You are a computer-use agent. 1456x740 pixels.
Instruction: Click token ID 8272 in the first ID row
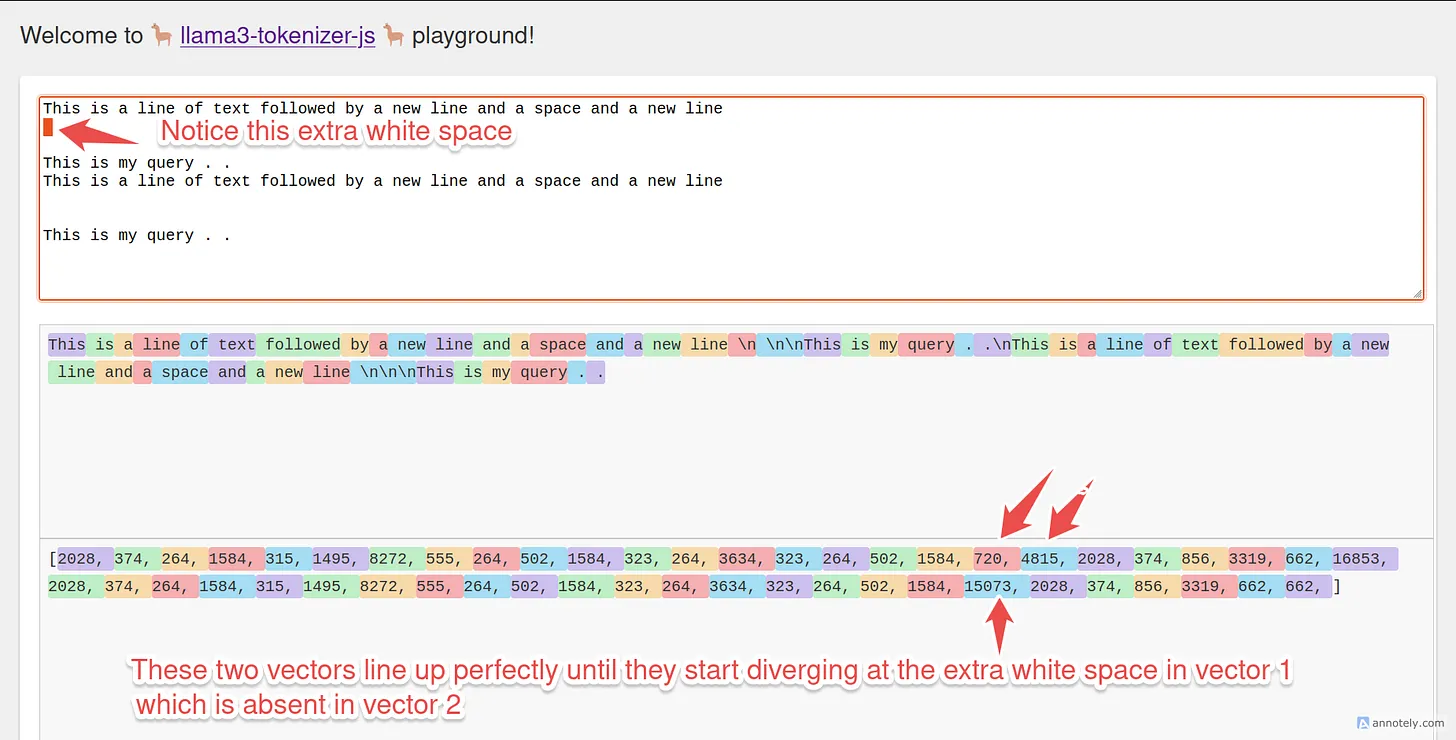[395, 559]
